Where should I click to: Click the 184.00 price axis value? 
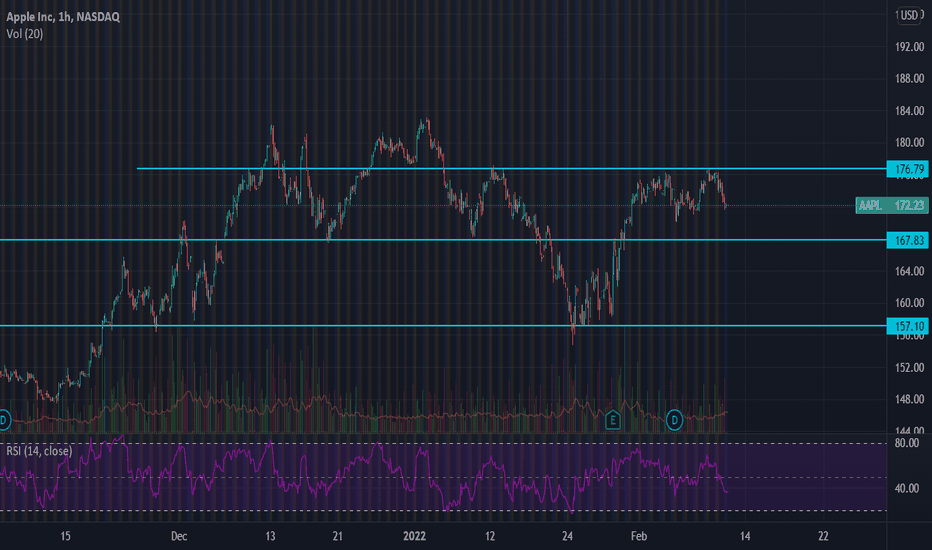pyautogui.click(x=909, y=111)
